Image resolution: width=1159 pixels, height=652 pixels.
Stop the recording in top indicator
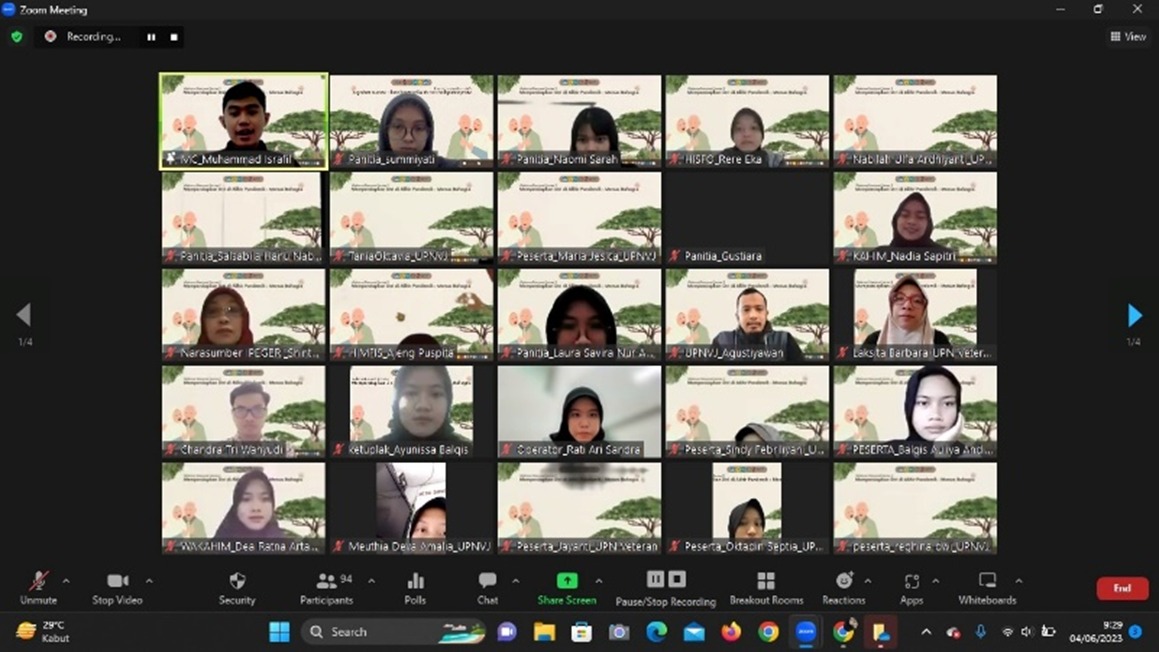174,37
